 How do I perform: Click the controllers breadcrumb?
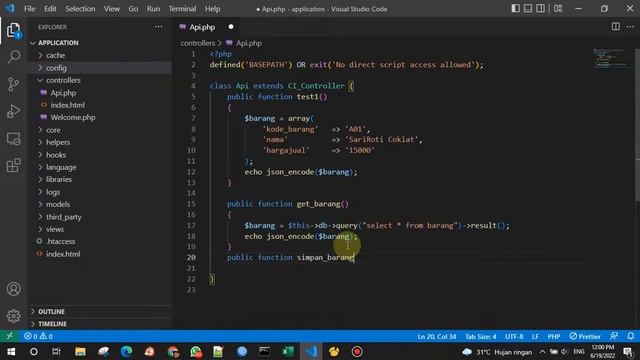pos(198,43)
